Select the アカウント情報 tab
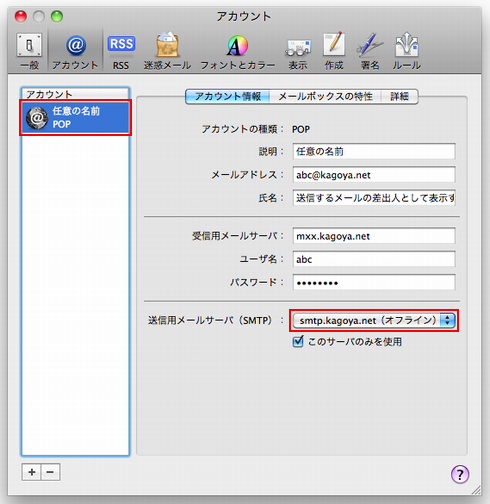This screenshot has width=490, height=504. [228, 96]
